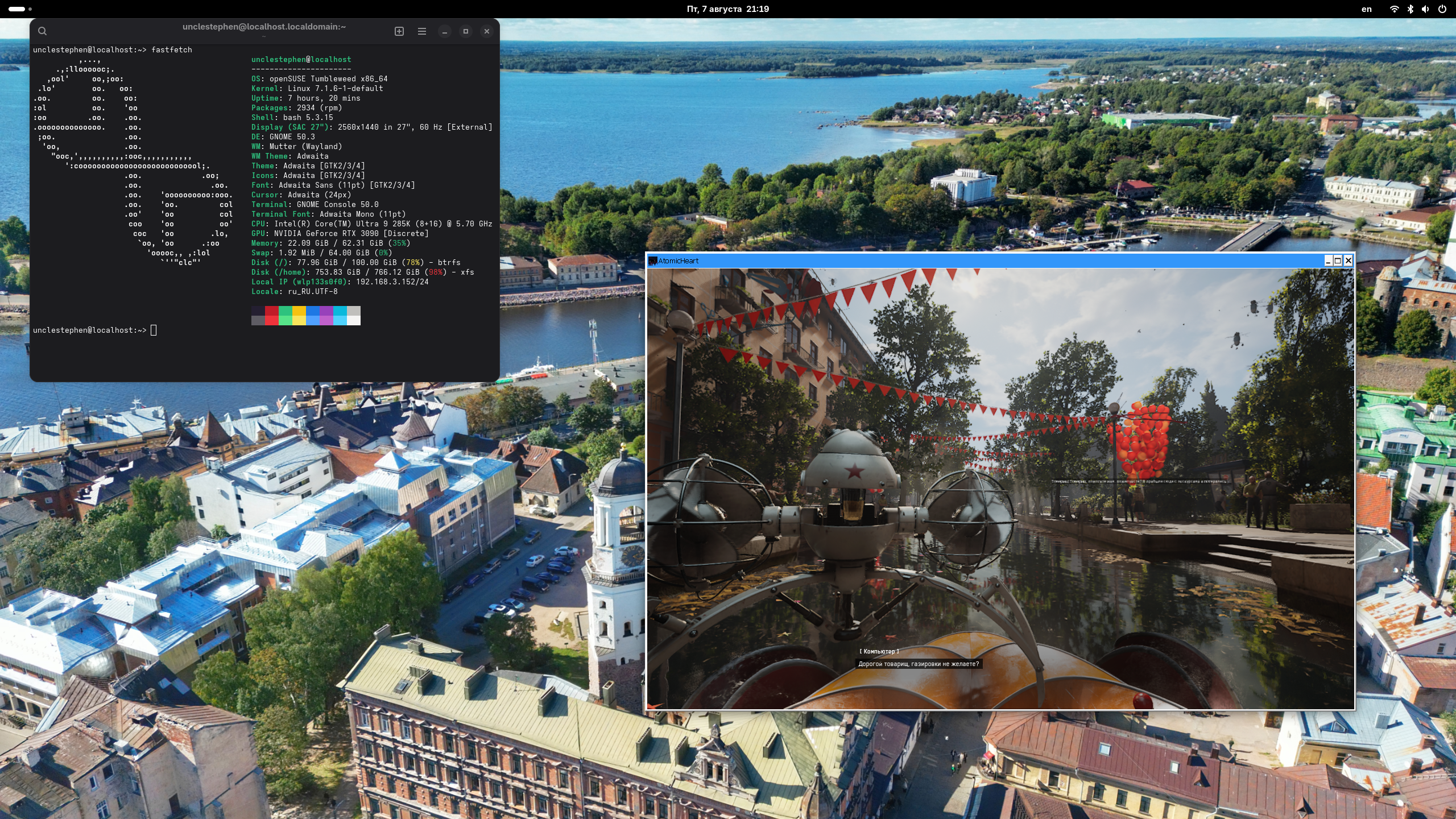1456x819 pixels.
Task: Maximize the terminal window
Action: point(466,31)
